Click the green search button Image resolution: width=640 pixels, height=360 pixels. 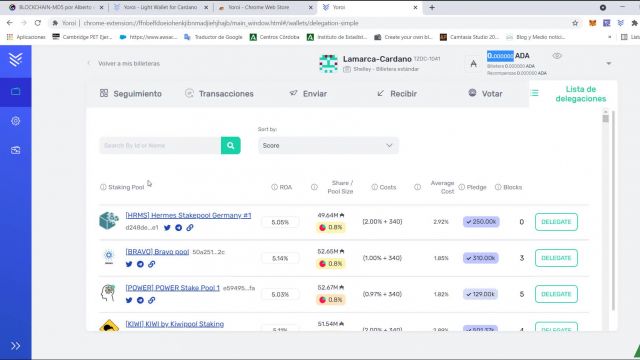tap(231, 146)
